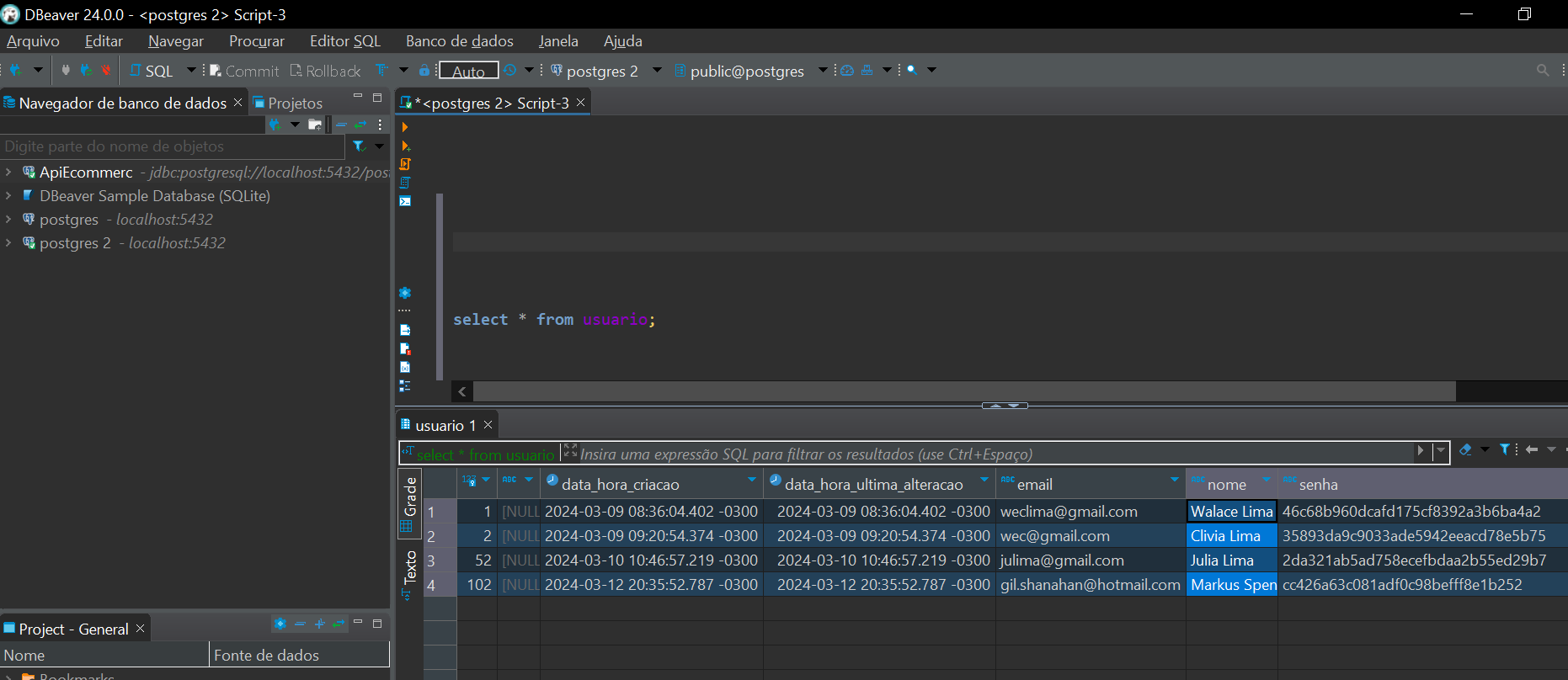Click the global search icon at far right

click(1543, 70)
